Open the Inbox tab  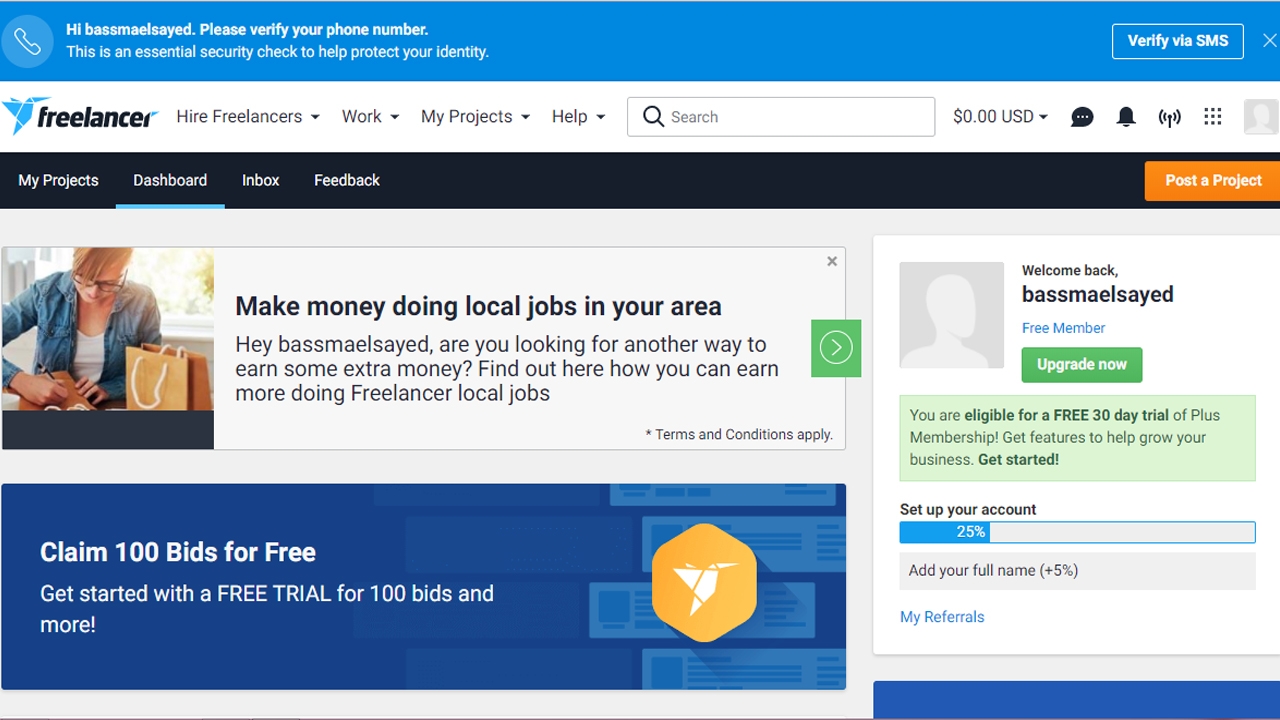(x=260, y=181)
